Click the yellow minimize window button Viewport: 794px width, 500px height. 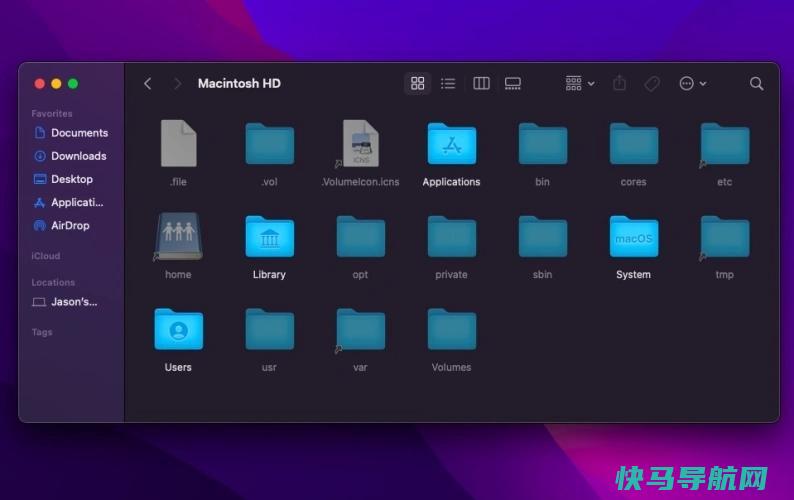pos(56,84)
